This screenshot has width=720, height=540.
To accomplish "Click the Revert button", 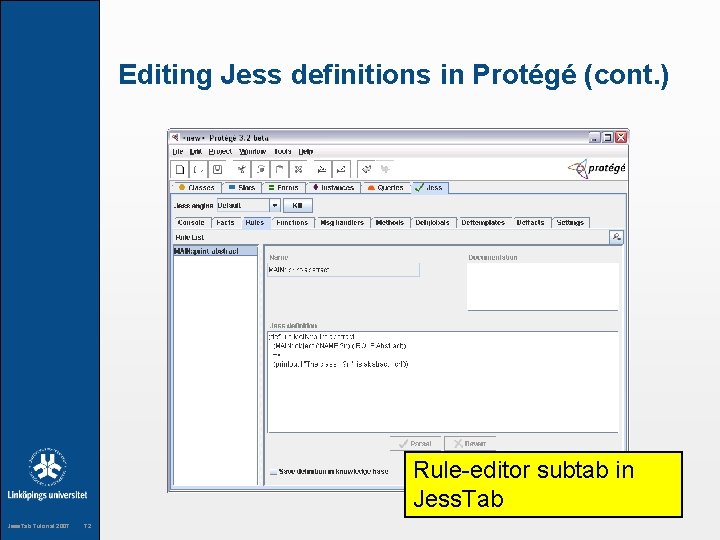I will click(470, 443).
